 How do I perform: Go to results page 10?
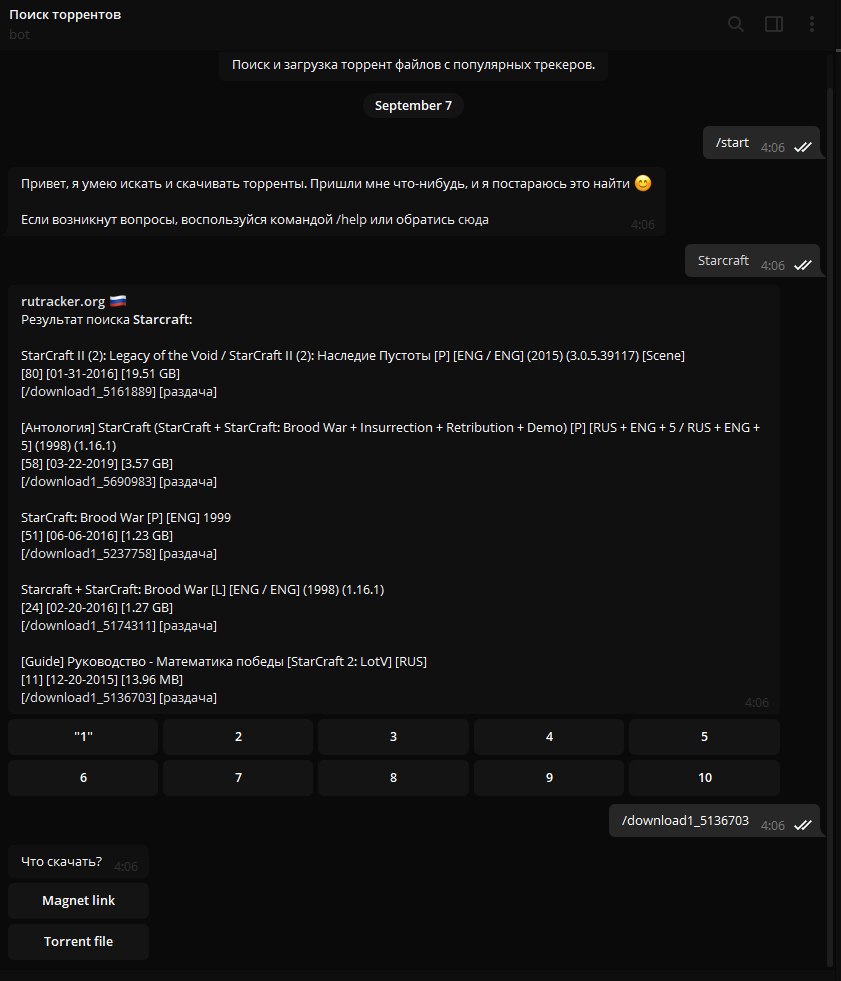tap(704, 778)
